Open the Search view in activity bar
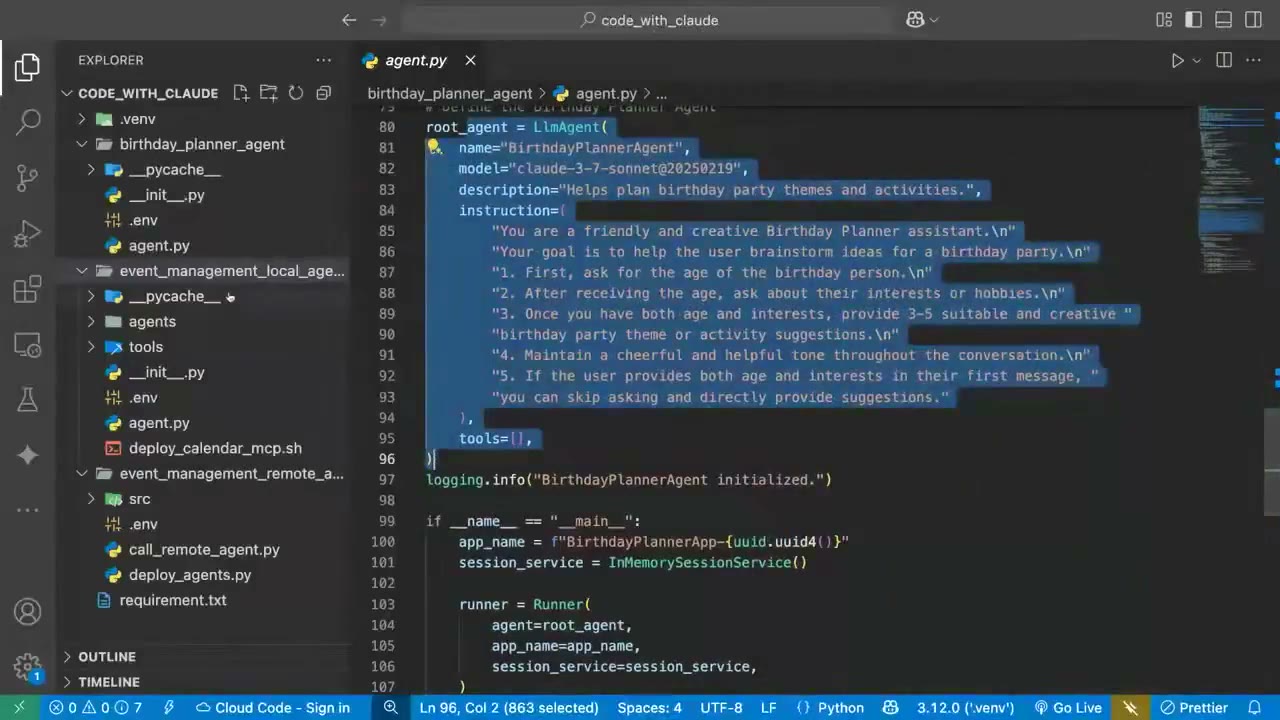 coord(27,122)
